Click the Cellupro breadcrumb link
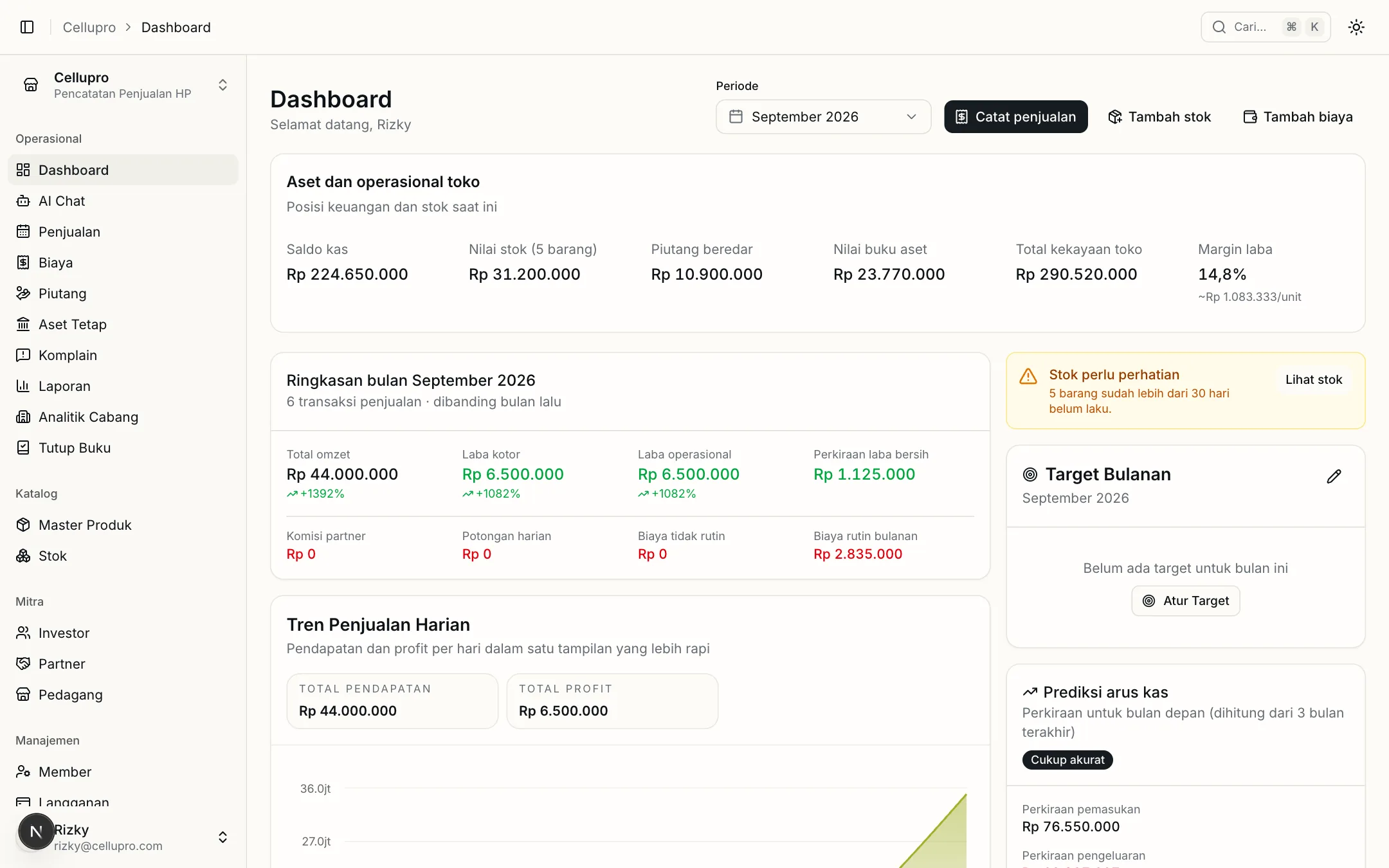 tap(89, 27)
